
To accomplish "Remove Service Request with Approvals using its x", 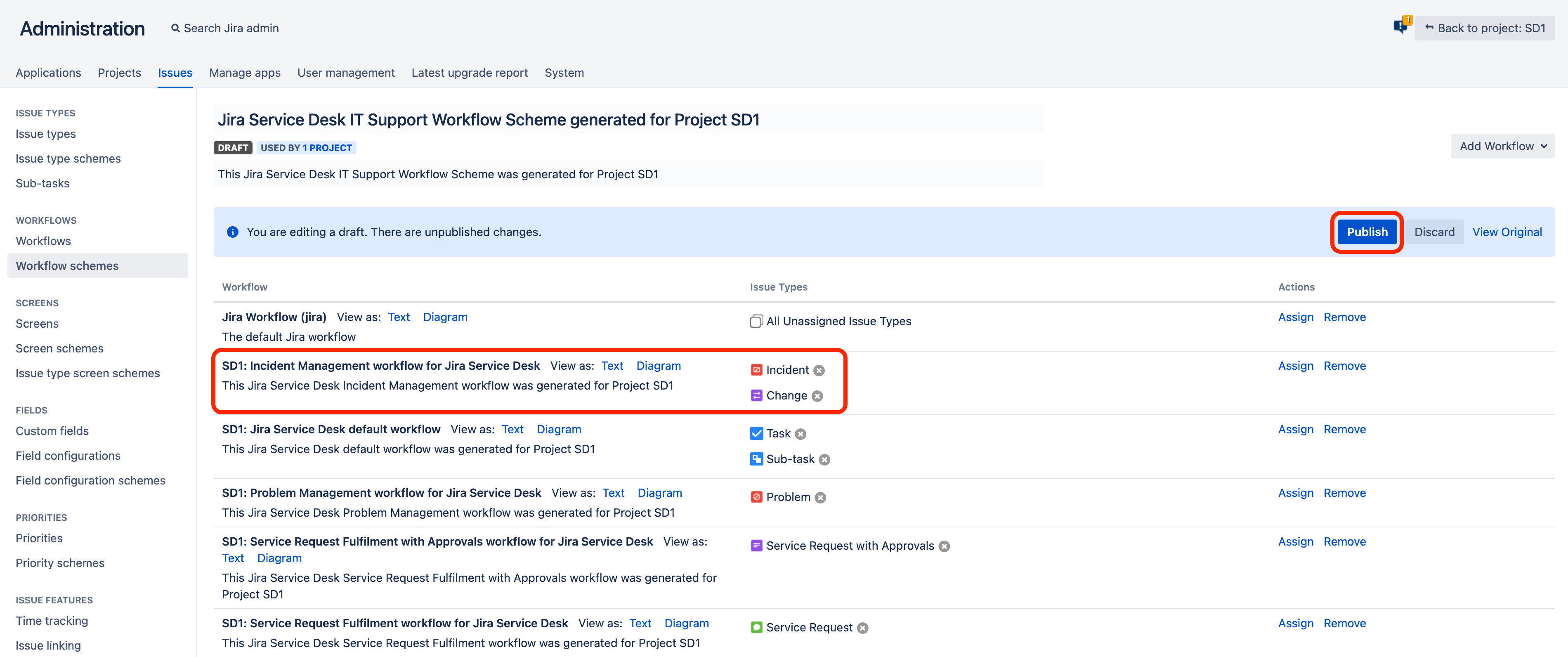I will (x=944, y=546).
